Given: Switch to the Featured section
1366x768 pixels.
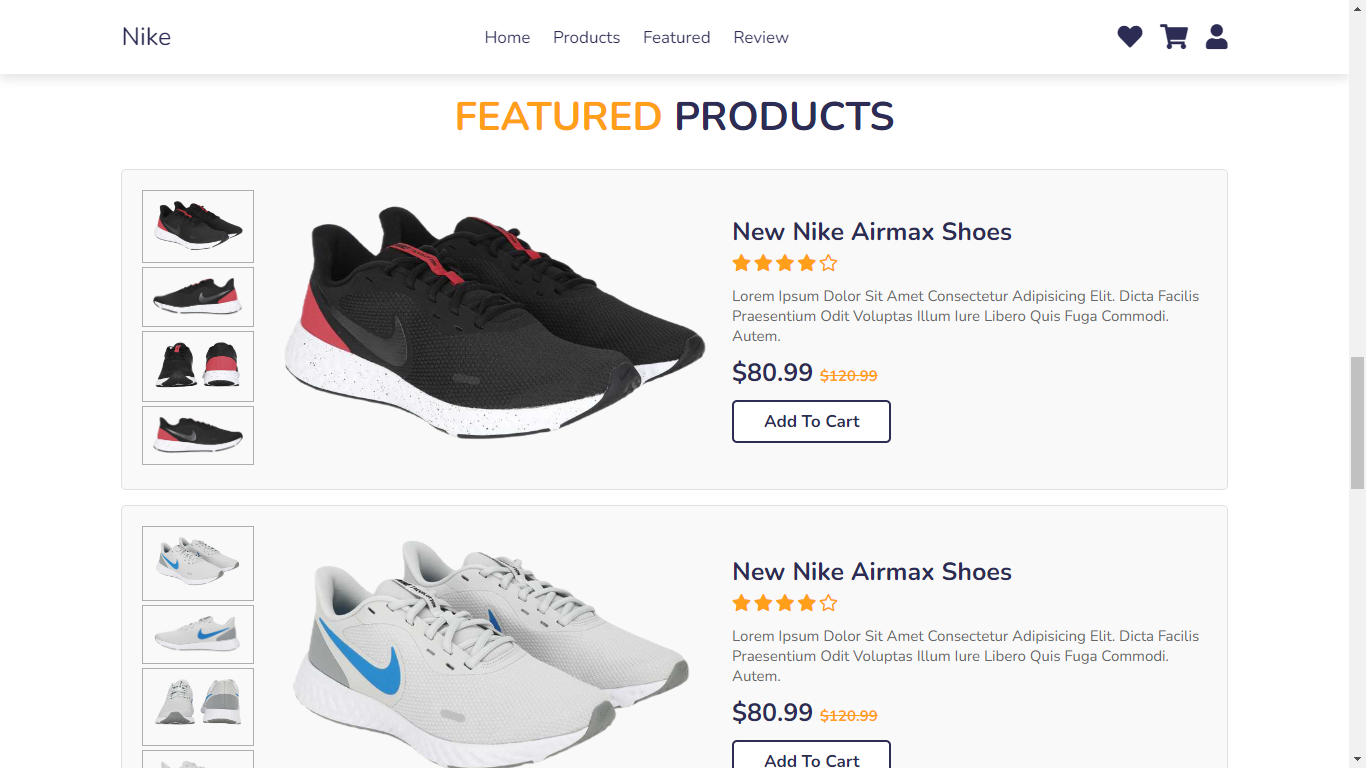Looking at the screenshot, I should point(676,37).
